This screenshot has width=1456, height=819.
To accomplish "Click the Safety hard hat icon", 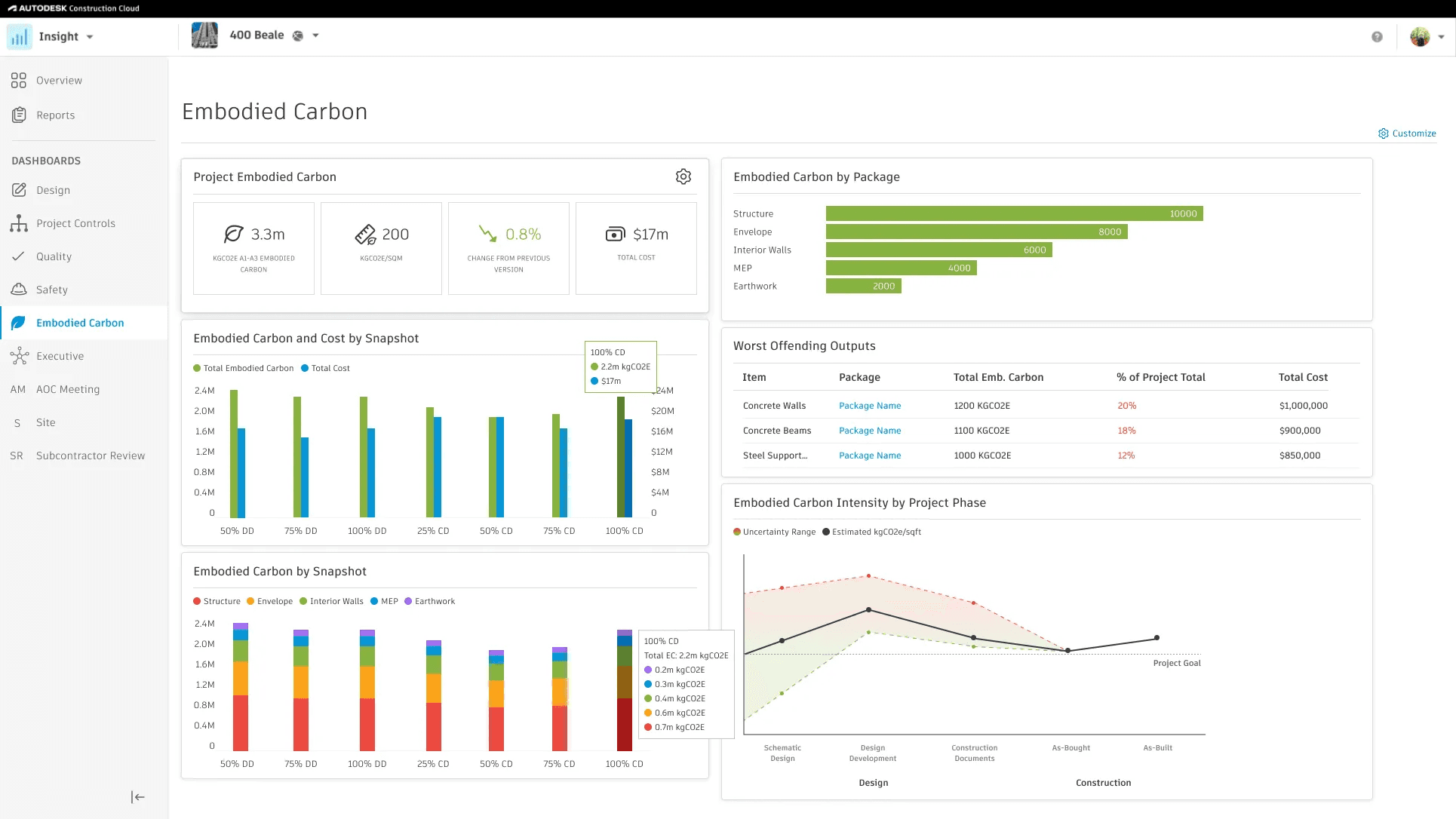I will click(x=19, y=290).
